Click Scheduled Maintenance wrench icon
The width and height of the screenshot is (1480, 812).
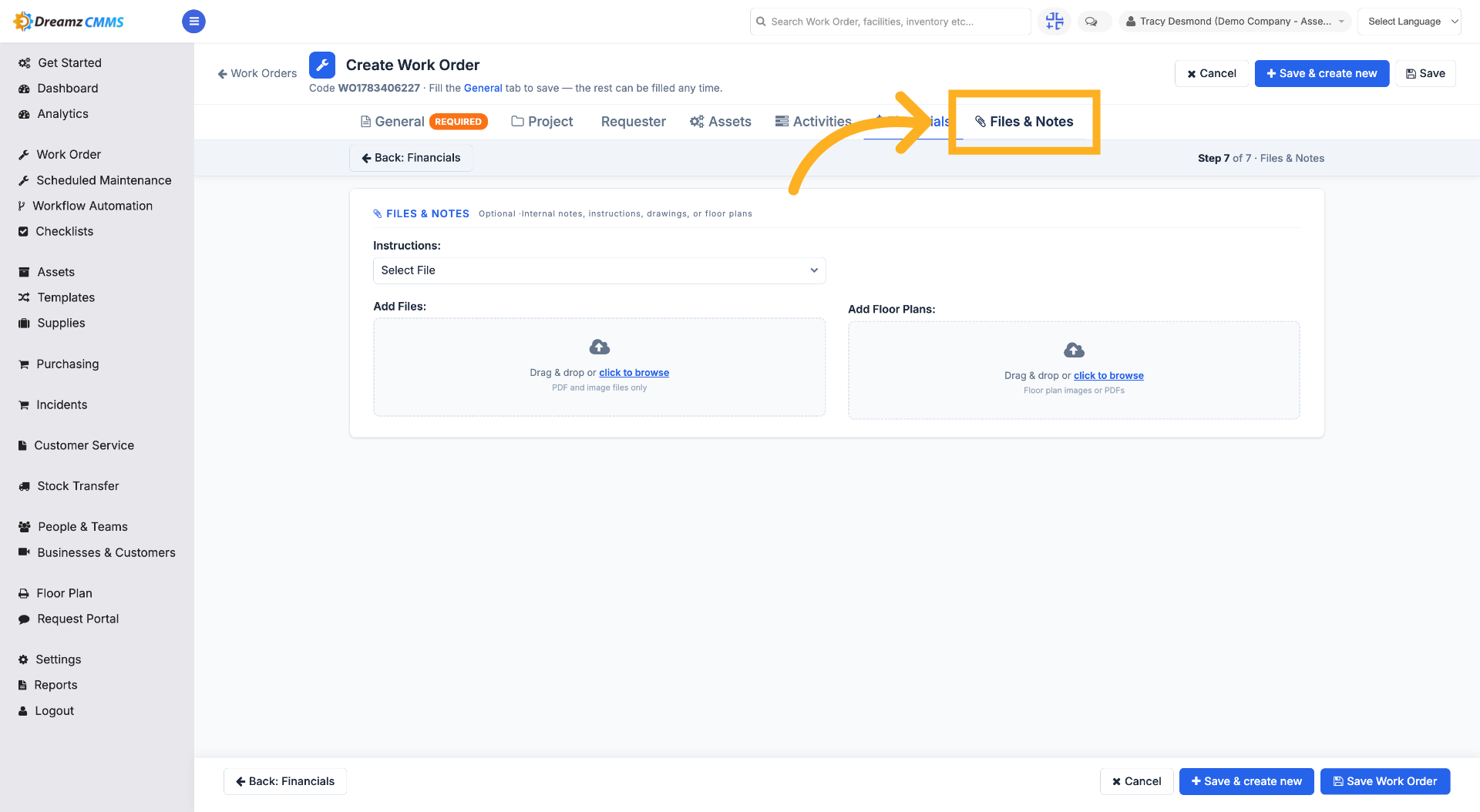pos(24,180)
